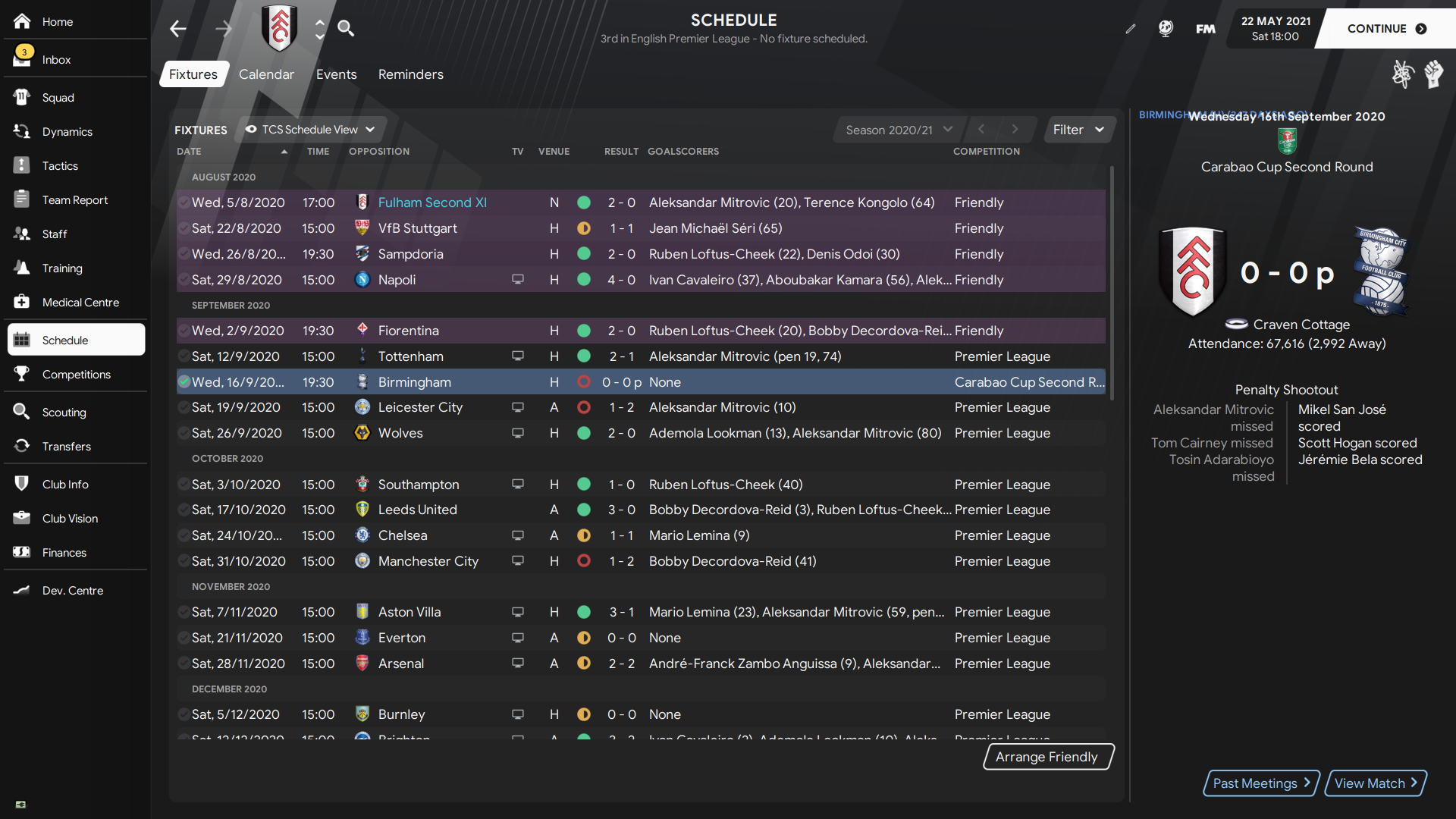This screenshot has width=1456, height=819.
Task: Open the search magnifier icon
Action: (x=346, y=29)
